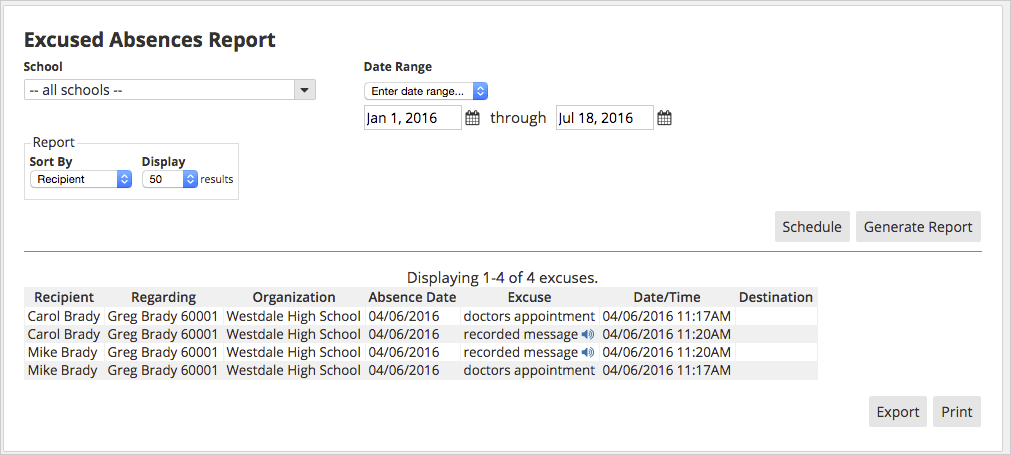Click Westdale High School in first row

[294, 316]
